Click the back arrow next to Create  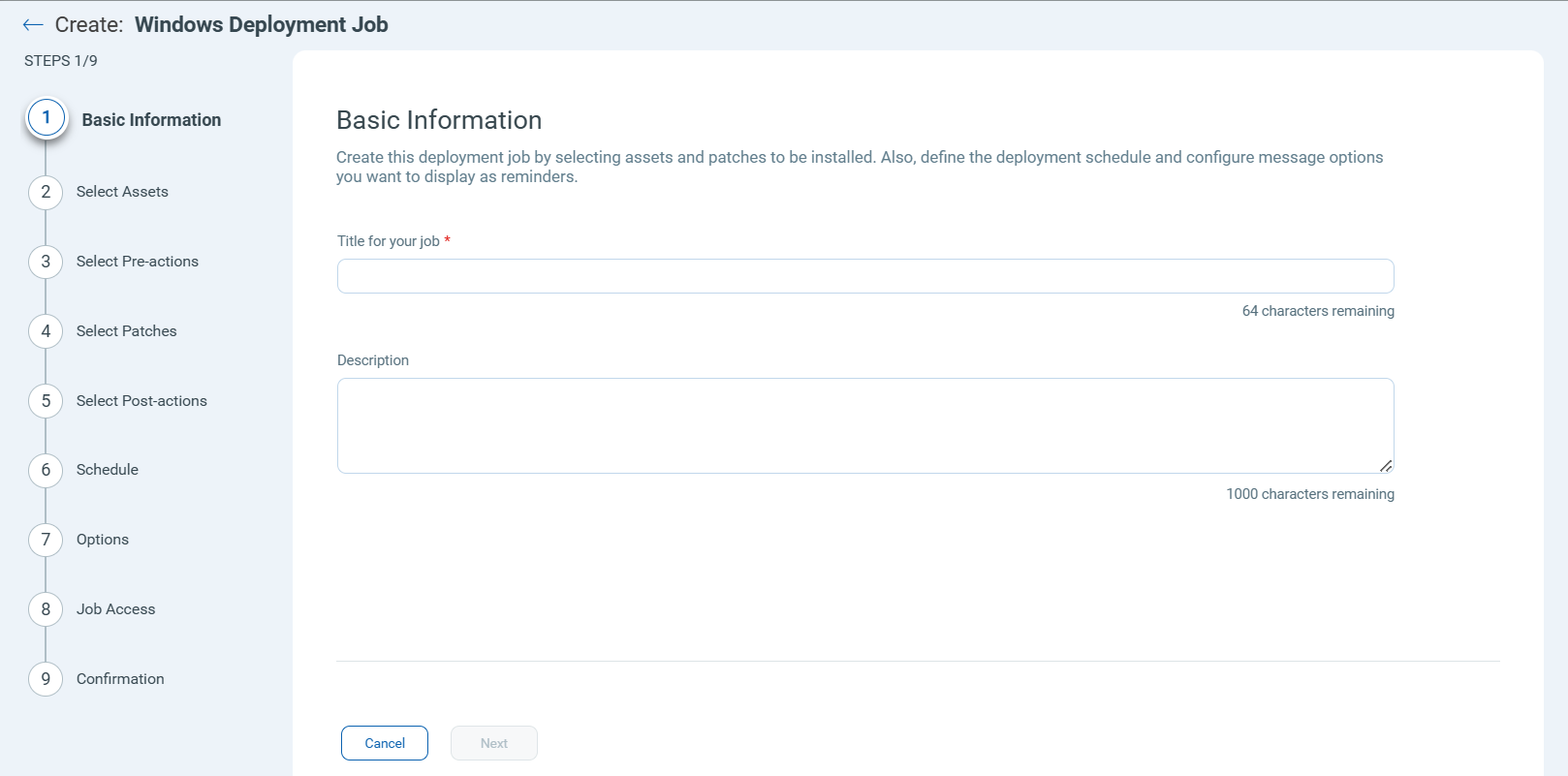point(33,25)
